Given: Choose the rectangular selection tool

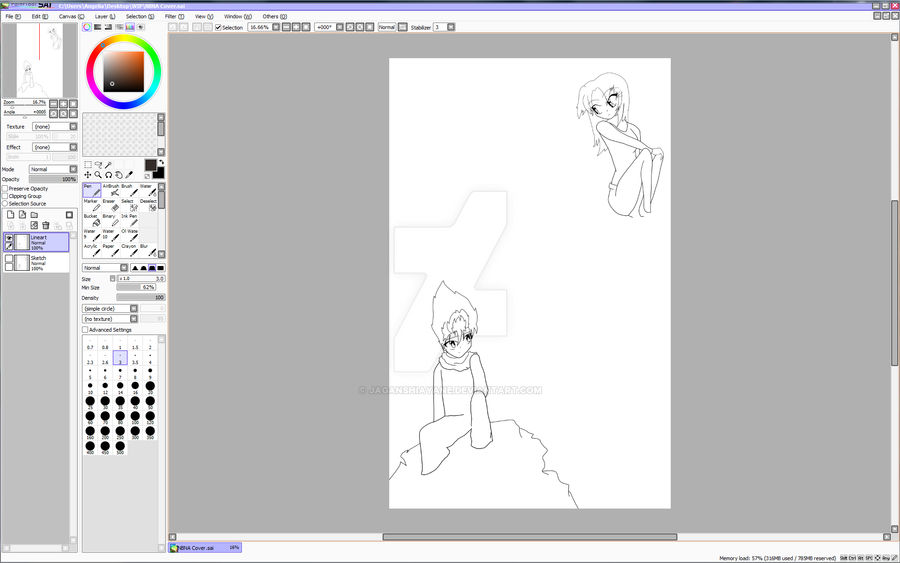Looking at the screenshot, I should point(88,165).
